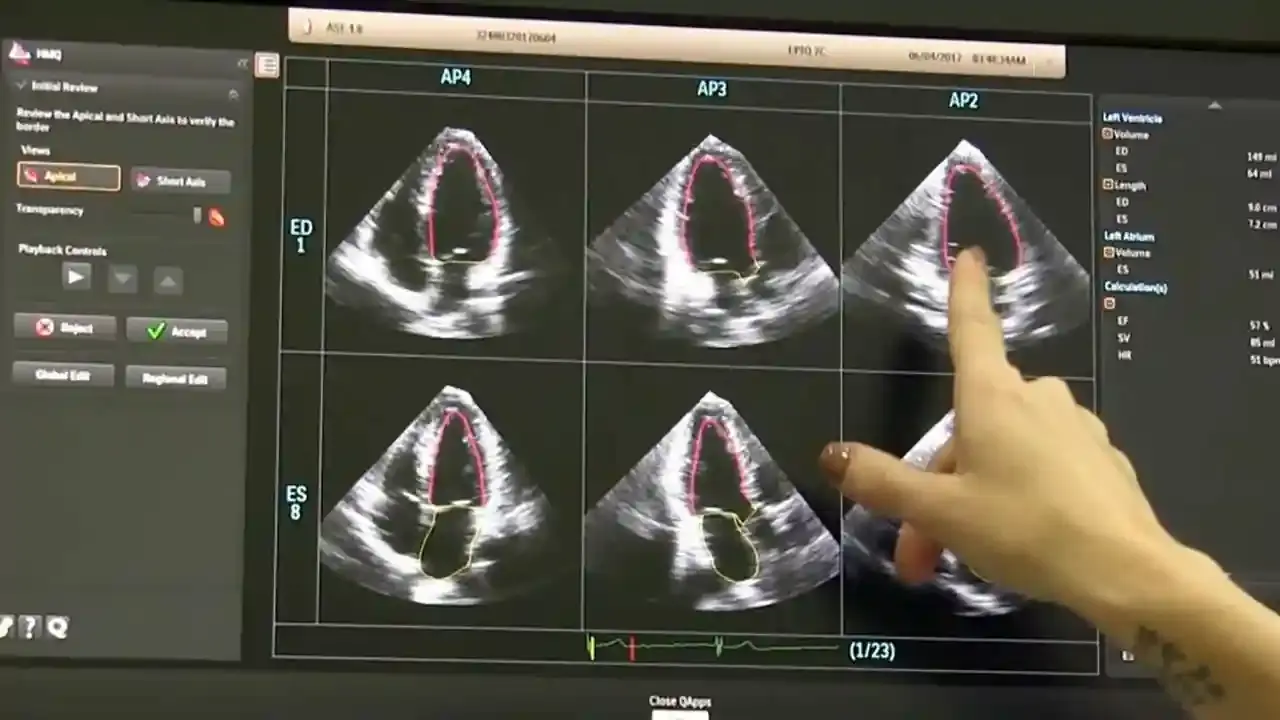Image resolution: width=1280 pixels, height=720 pixels.
Task: Click the red marker on the ECG timeline
Action: click(x=632, y=649)
